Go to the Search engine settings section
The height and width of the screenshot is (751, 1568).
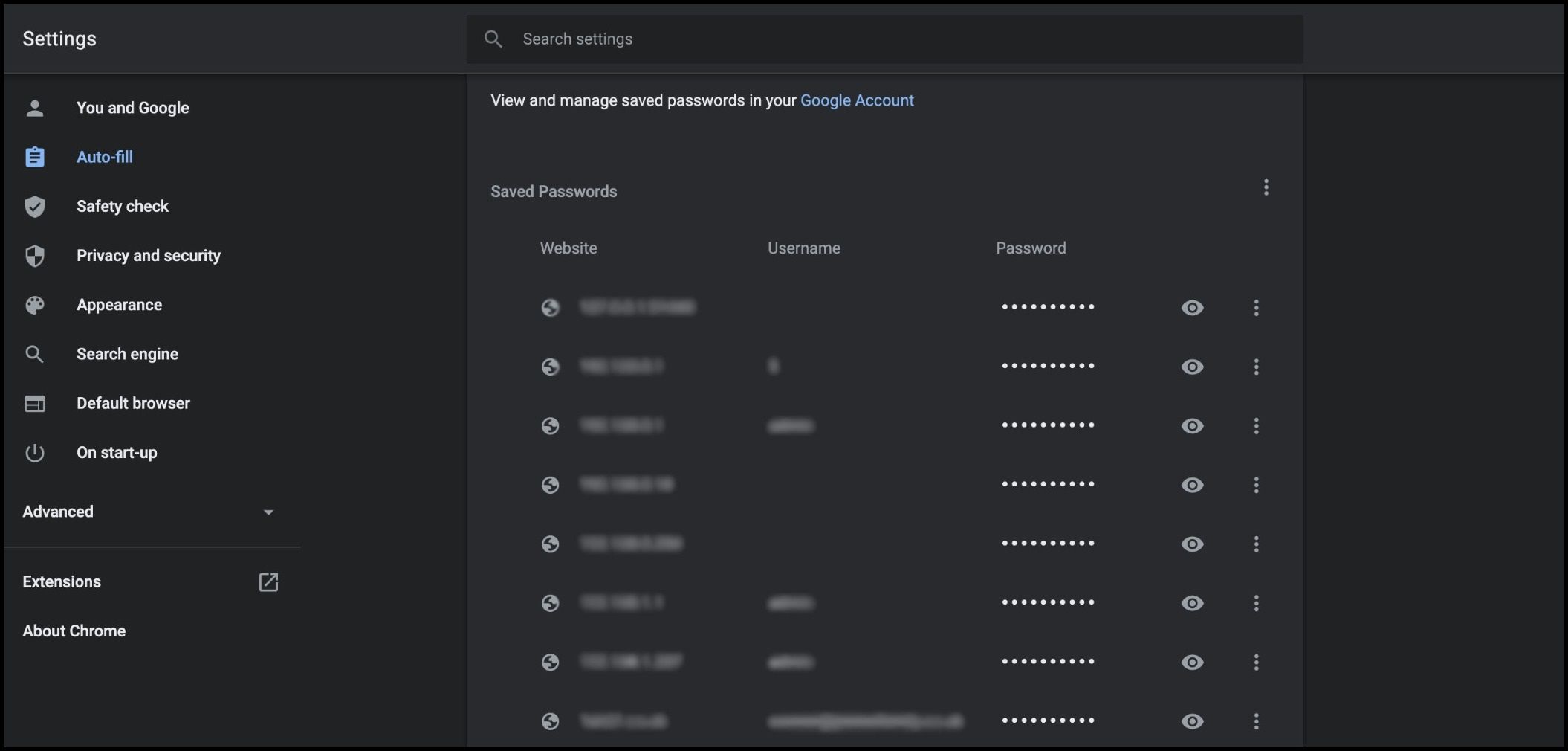(127, 354)
